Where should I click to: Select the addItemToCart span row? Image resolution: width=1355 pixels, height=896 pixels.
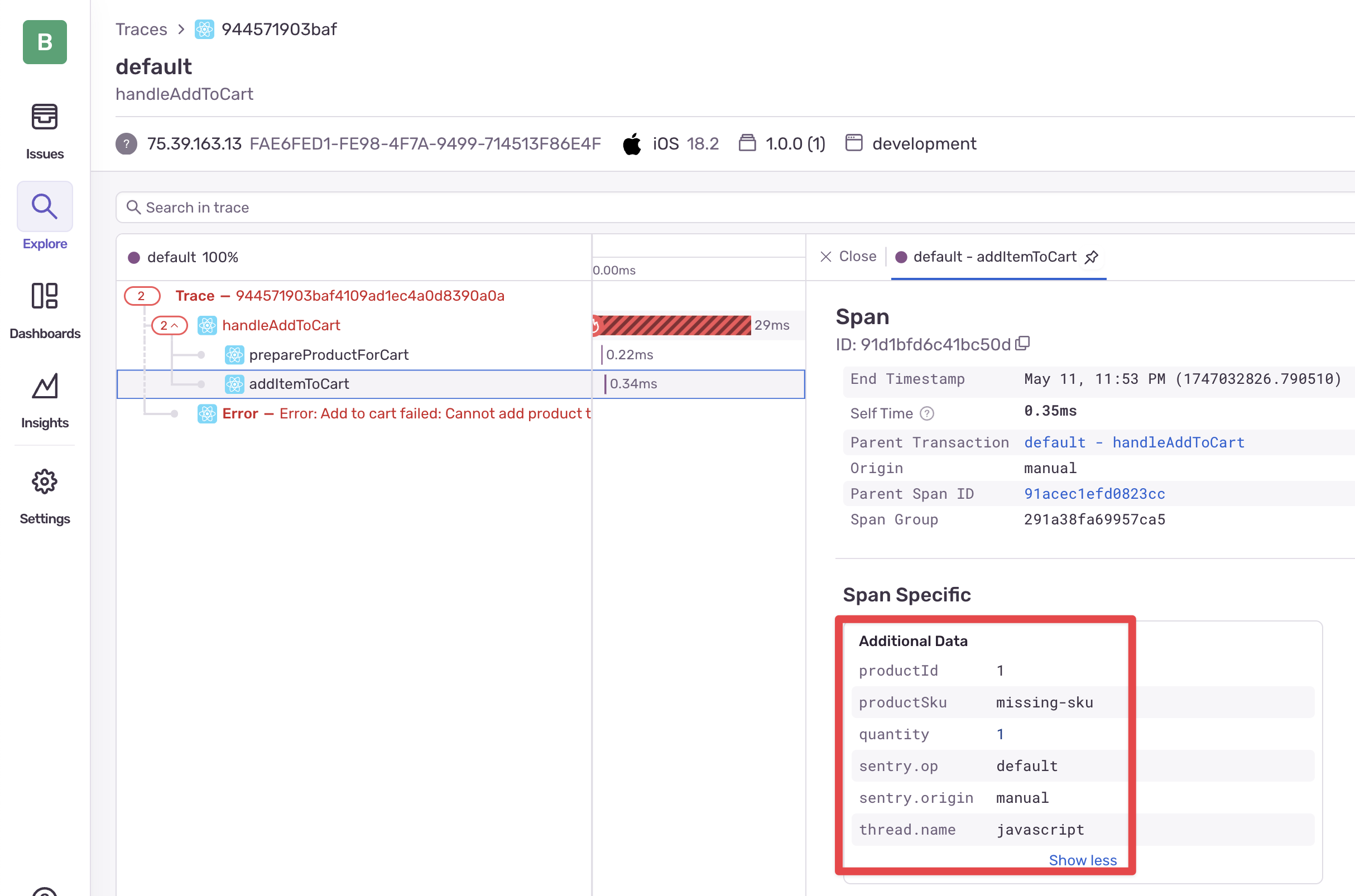click(354, 384)
